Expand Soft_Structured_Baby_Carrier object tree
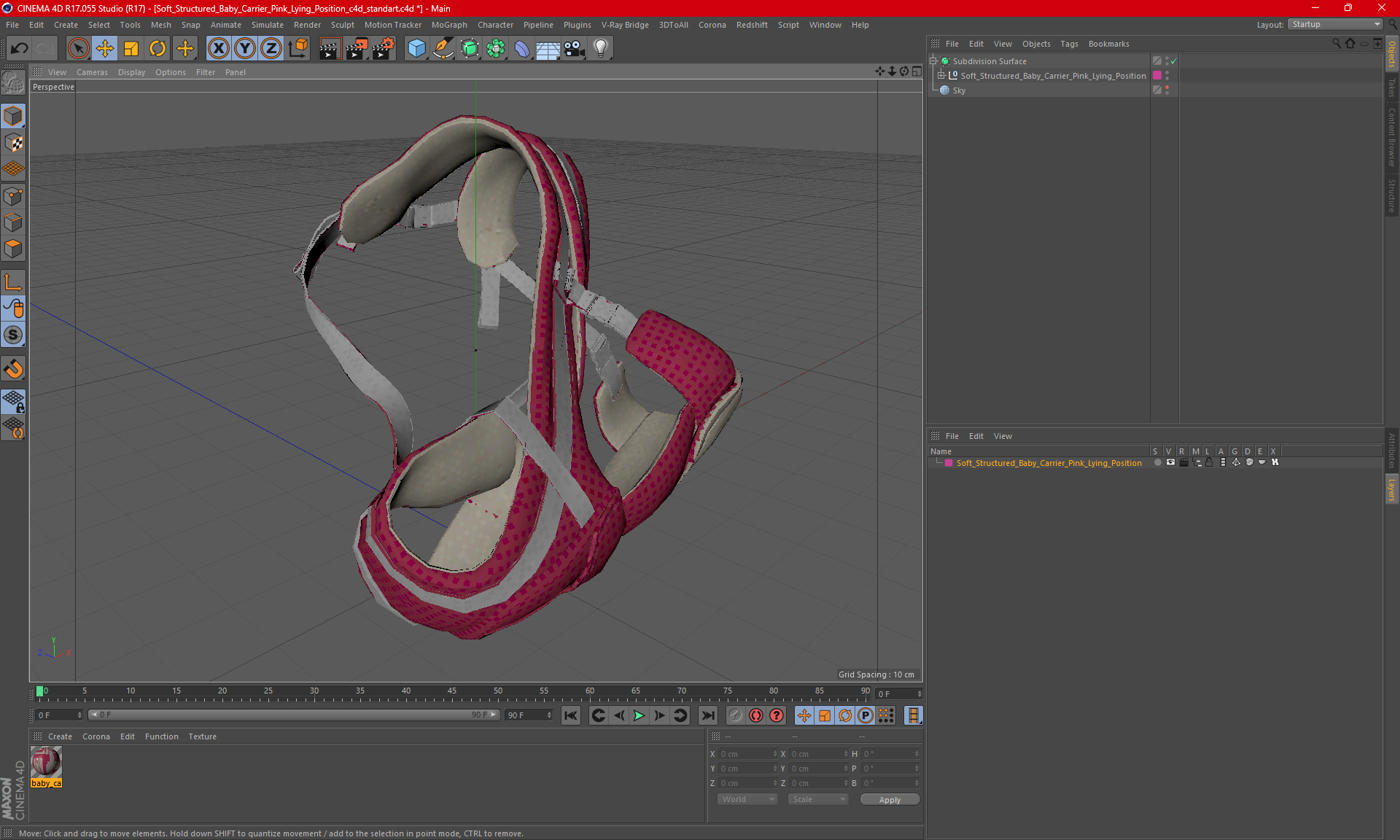This screenshot has height=840, width=1400. [941, 76]
